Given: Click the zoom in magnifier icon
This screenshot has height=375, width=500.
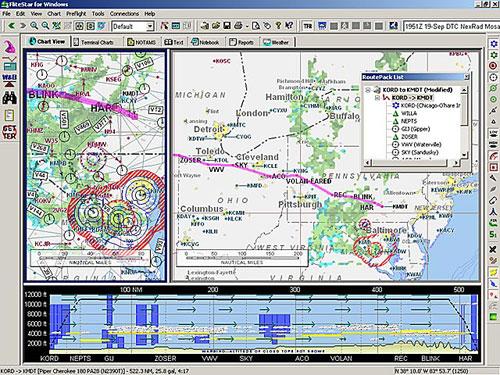Looking at the screenshot, I should 34,26.
